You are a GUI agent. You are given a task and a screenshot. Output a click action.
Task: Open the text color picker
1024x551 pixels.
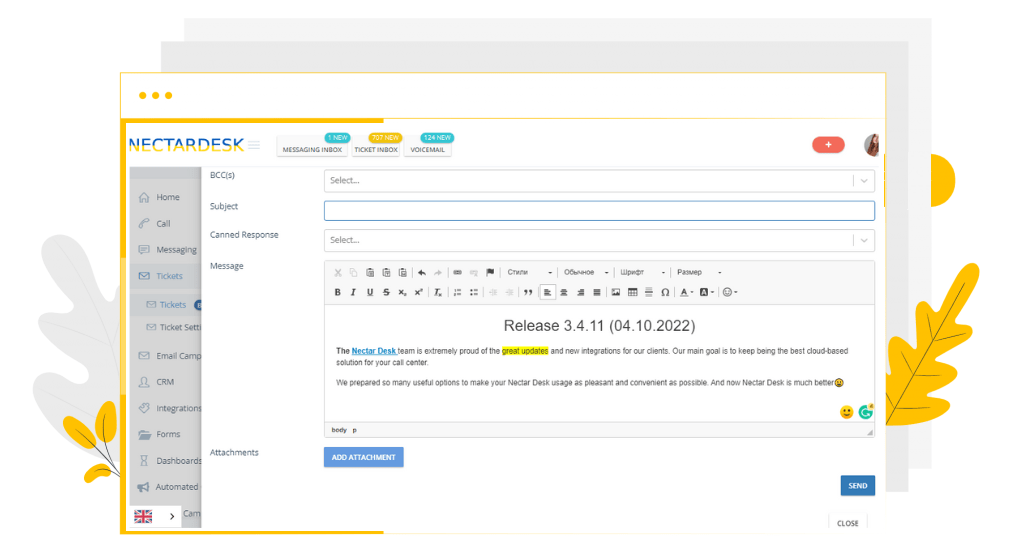click(686, 292)
